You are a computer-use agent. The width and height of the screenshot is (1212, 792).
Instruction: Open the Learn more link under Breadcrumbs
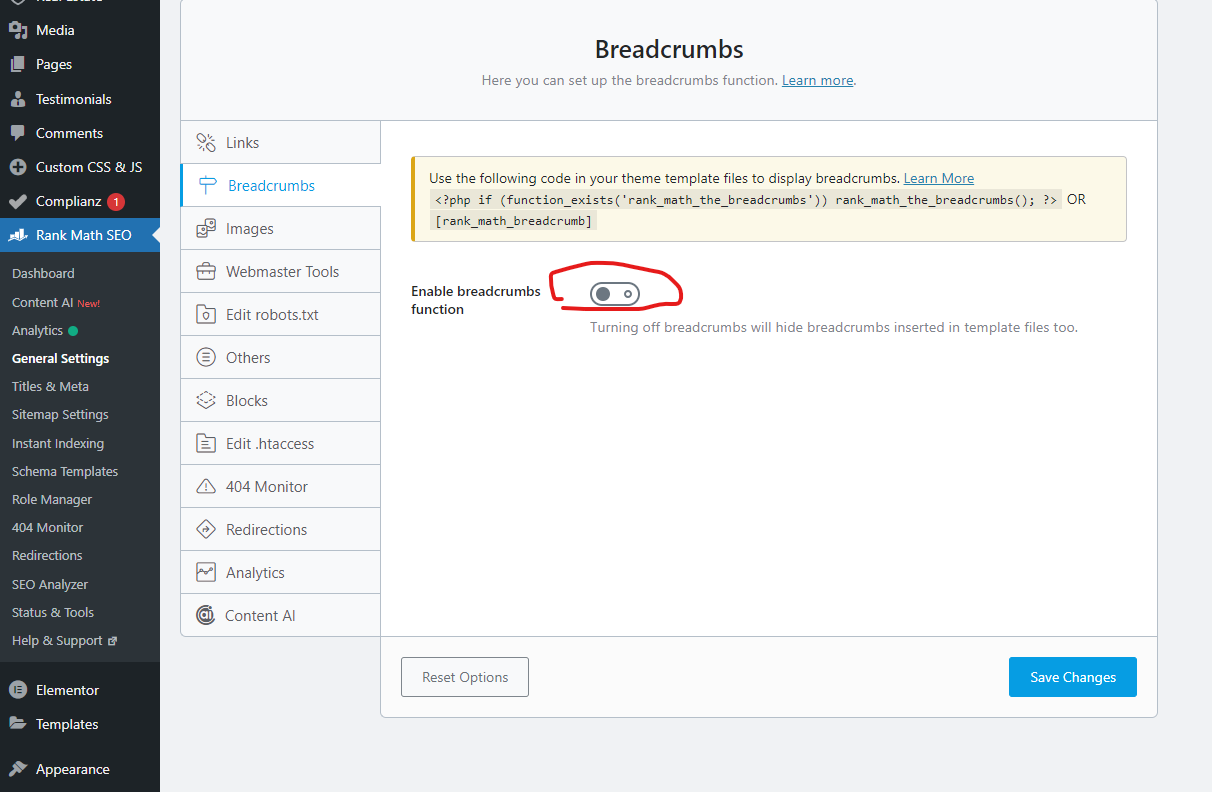(x=817, y=80)
